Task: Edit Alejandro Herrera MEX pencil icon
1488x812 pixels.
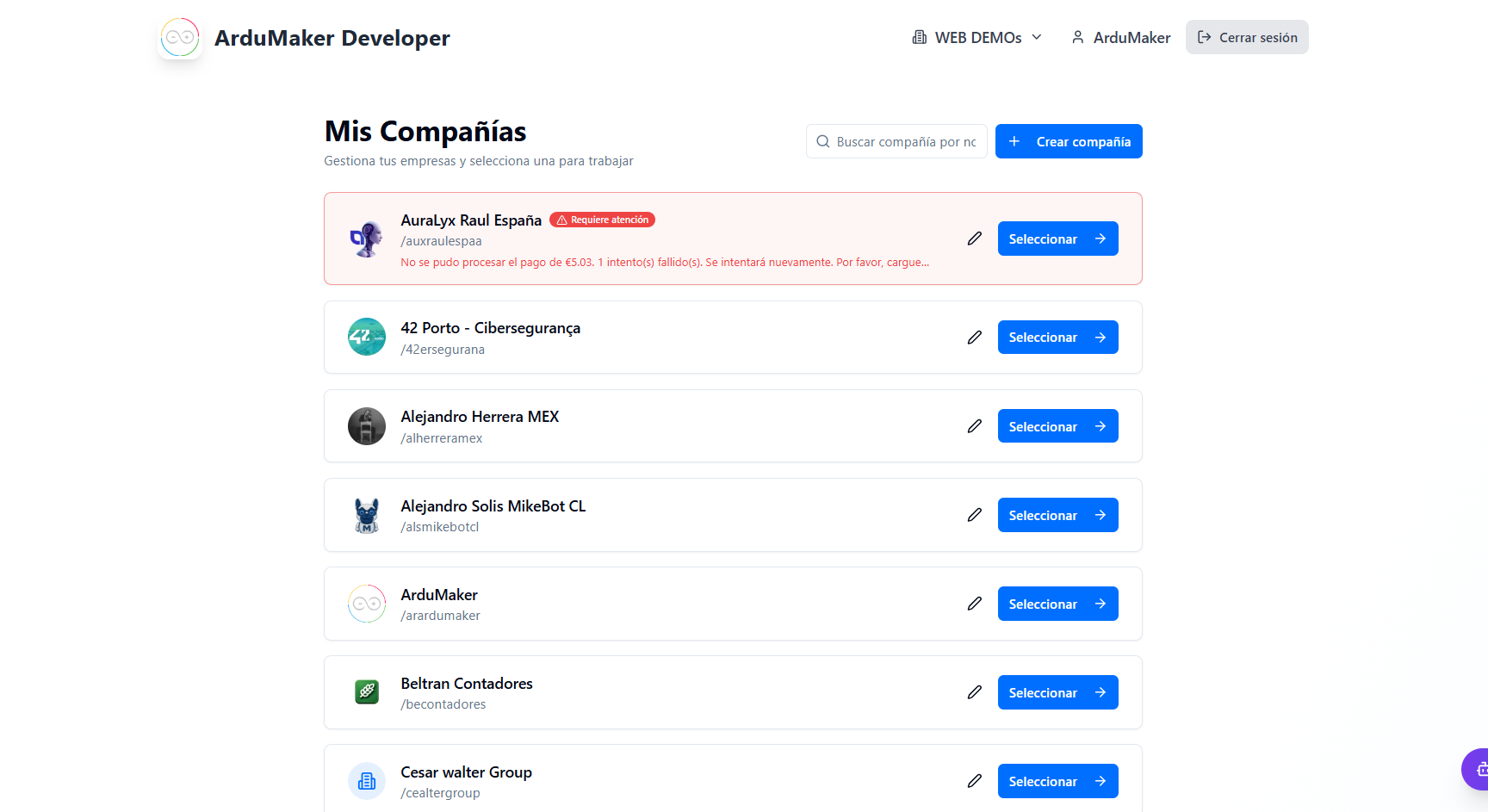Action: 974,426
